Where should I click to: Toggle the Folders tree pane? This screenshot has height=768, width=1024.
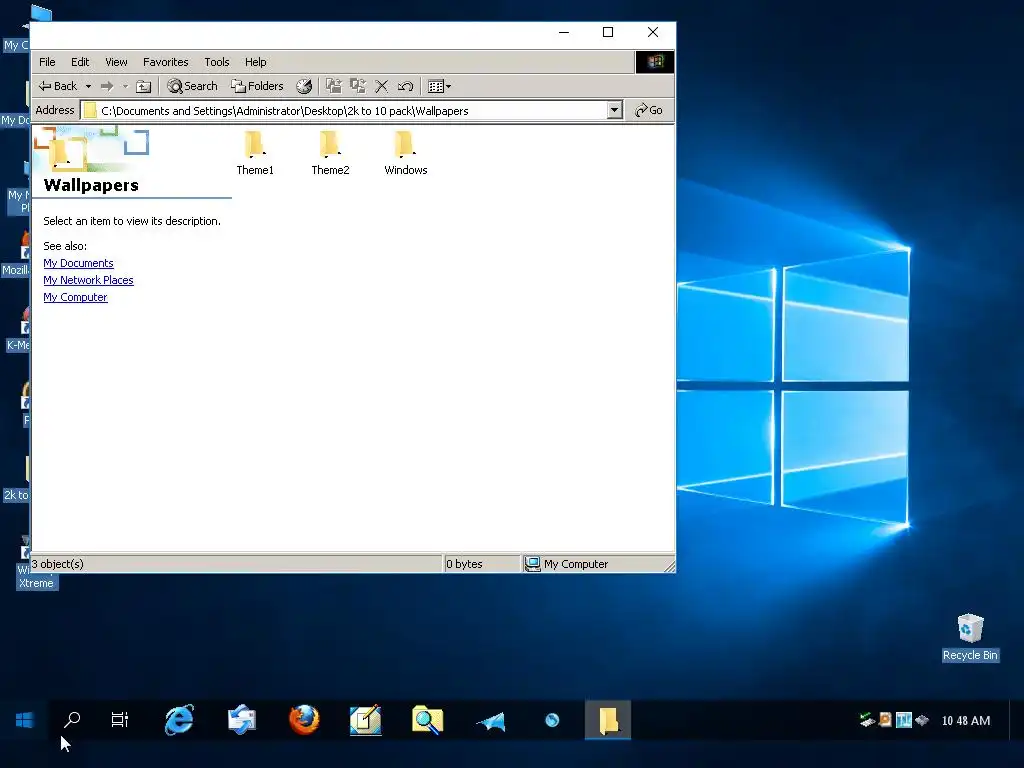[x=257, y=86]
